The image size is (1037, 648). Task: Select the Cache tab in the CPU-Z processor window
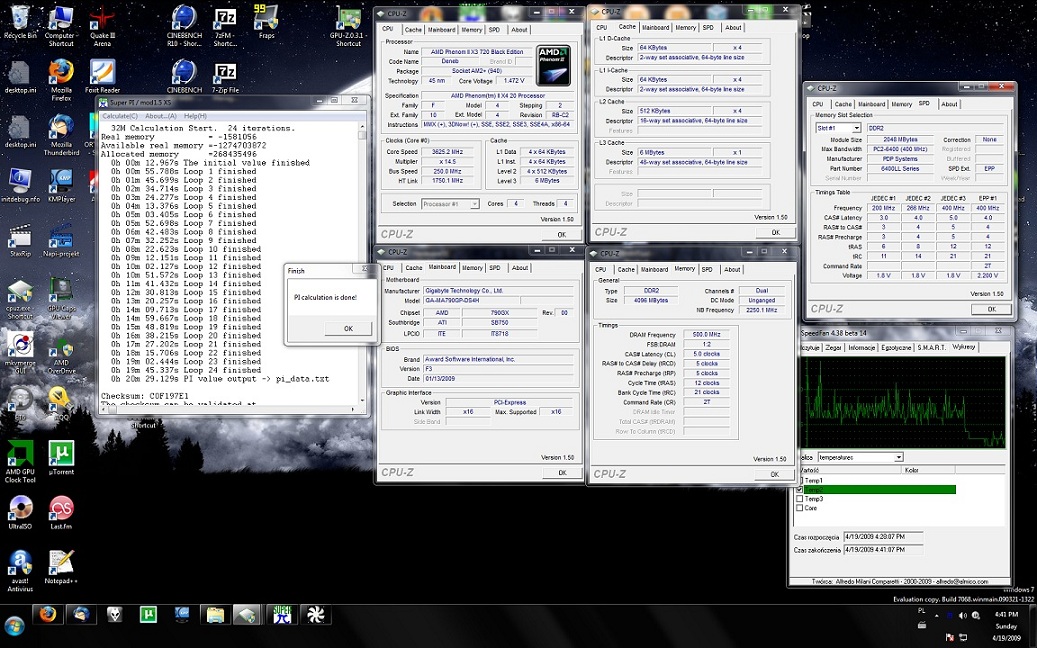413,30
